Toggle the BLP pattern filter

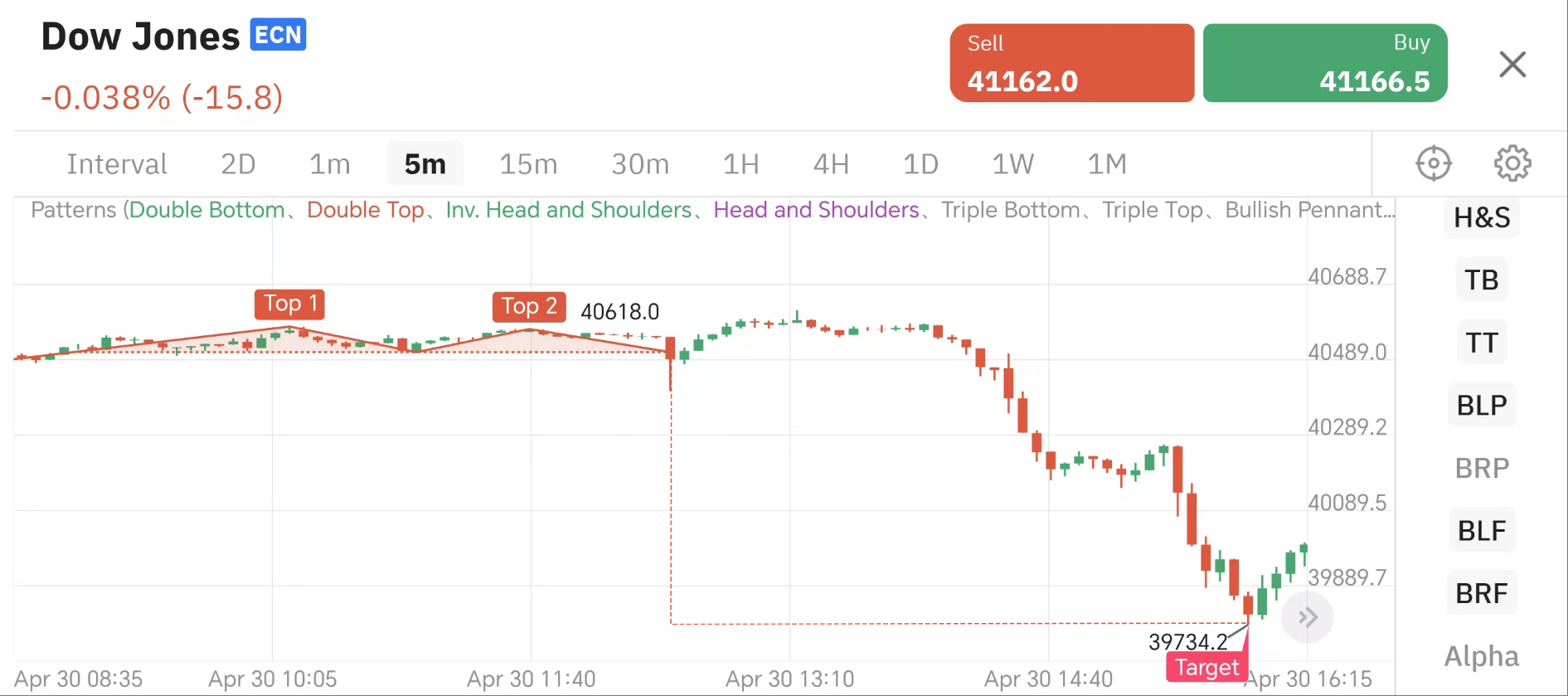(1482, 406)
